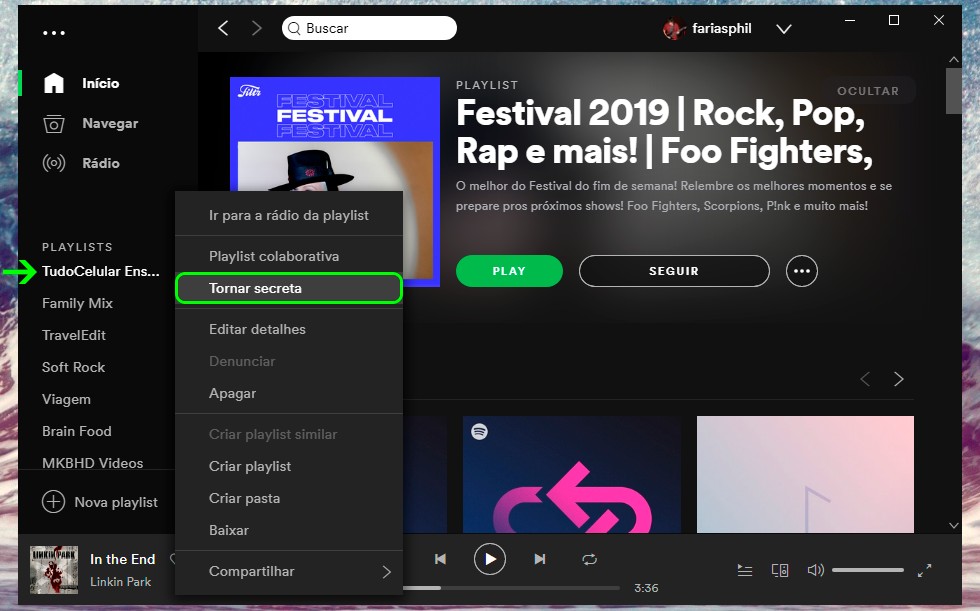Click the Linkin Park album art thumbnail
Viewport: 980px width, 611px height.
[54, 570]
